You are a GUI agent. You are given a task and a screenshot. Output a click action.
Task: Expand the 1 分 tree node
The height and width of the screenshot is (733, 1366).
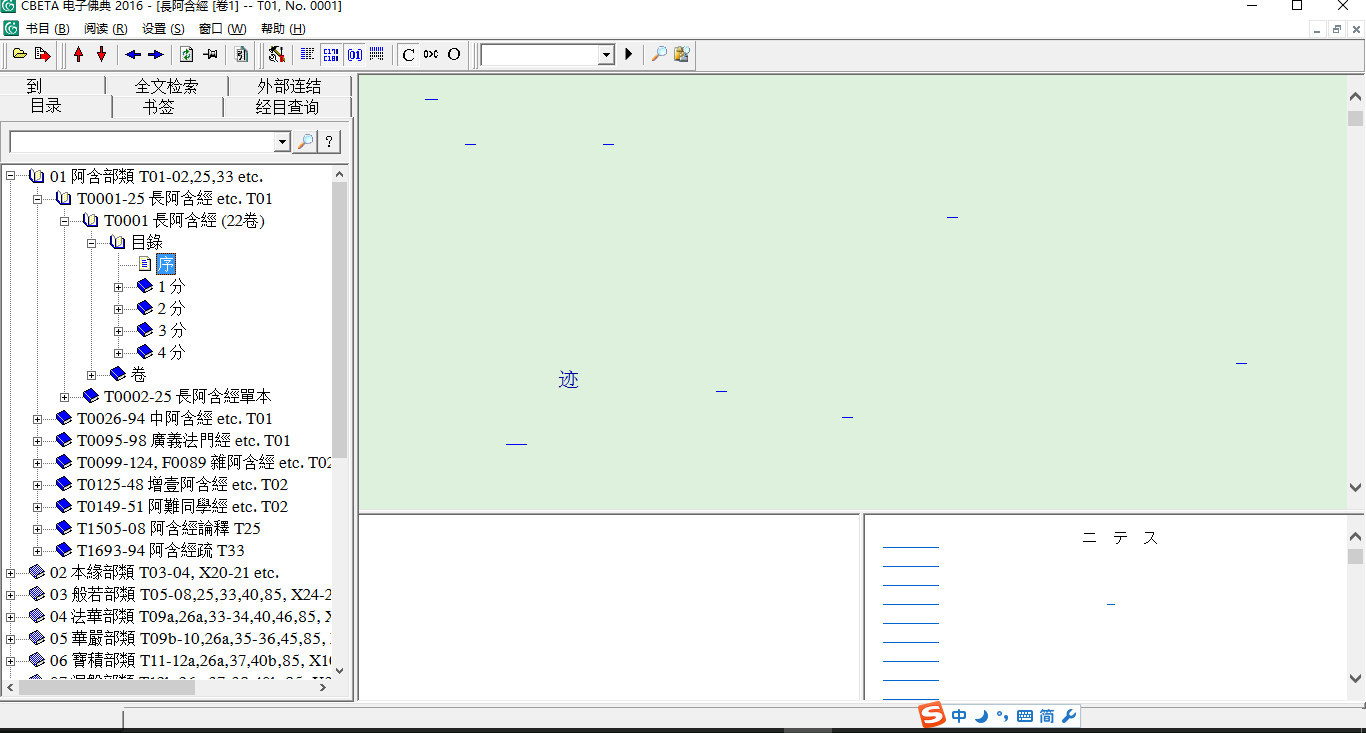pos(118,287)
